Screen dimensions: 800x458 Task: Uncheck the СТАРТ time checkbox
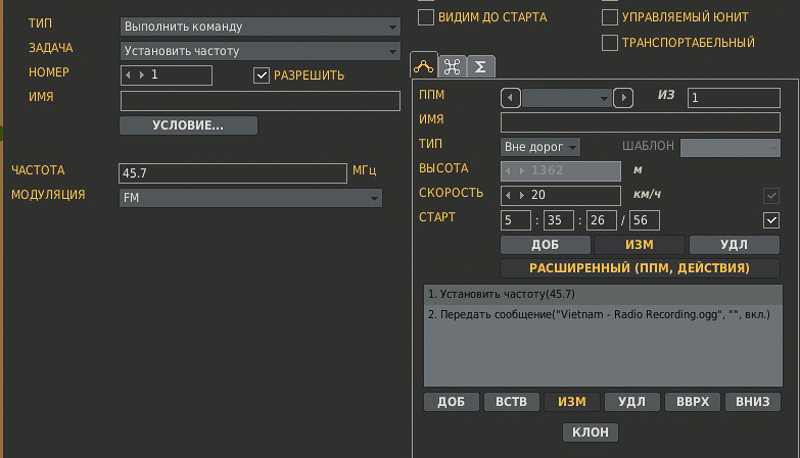click(770, 219)
